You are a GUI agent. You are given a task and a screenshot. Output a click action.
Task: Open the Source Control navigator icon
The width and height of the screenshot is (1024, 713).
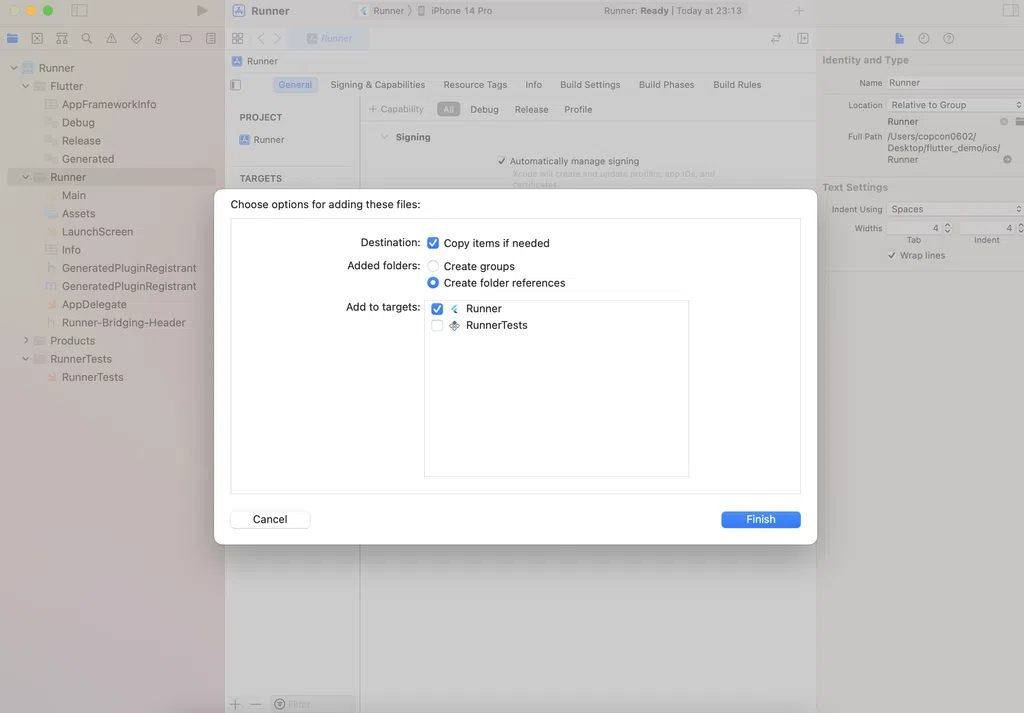[x=37, y=39]
